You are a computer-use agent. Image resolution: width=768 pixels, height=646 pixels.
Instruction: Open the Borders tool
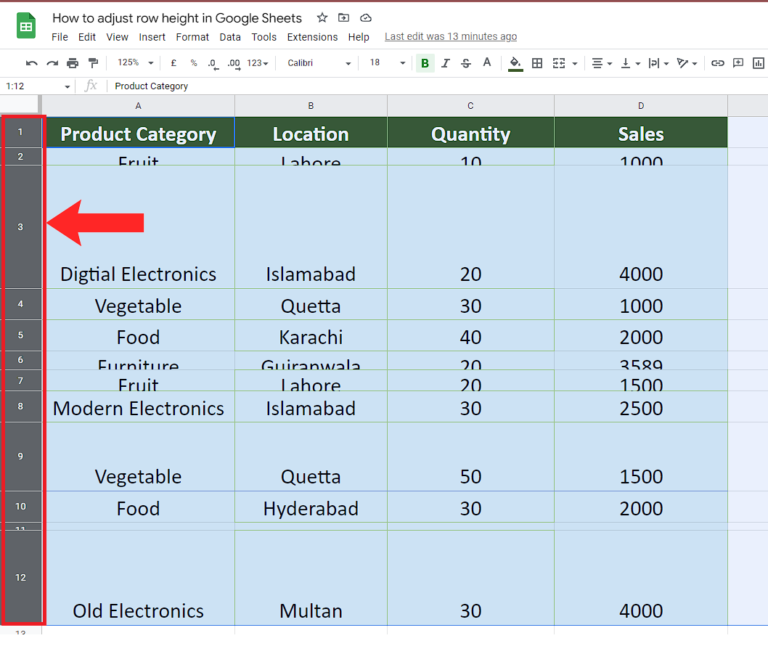click(537, 63)
